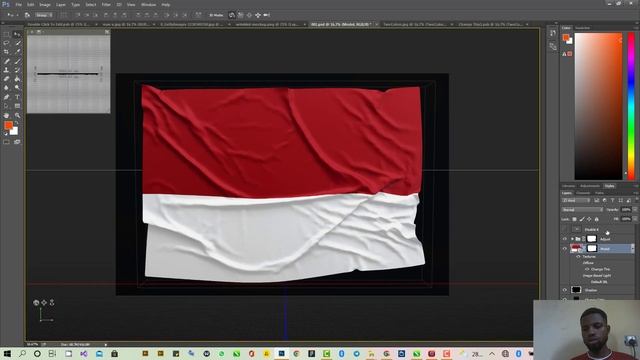Select the Pen tool
640x360 pixels.
tap(7, 97)
